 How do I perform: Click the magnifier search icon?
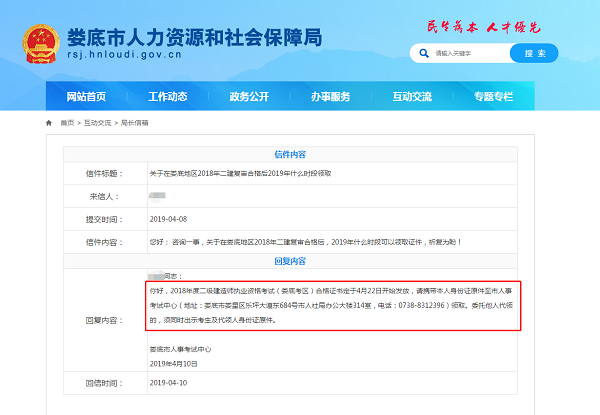[424, 53]
